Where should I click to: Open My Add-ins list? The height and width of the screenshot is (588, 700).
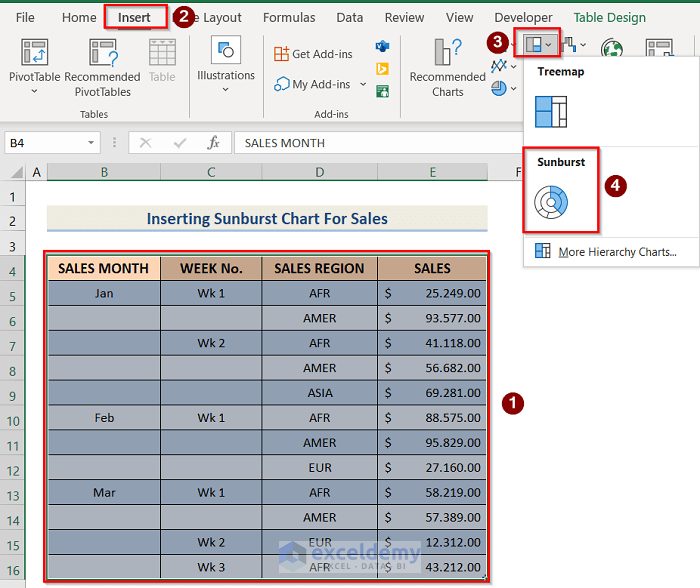(312, 84)
